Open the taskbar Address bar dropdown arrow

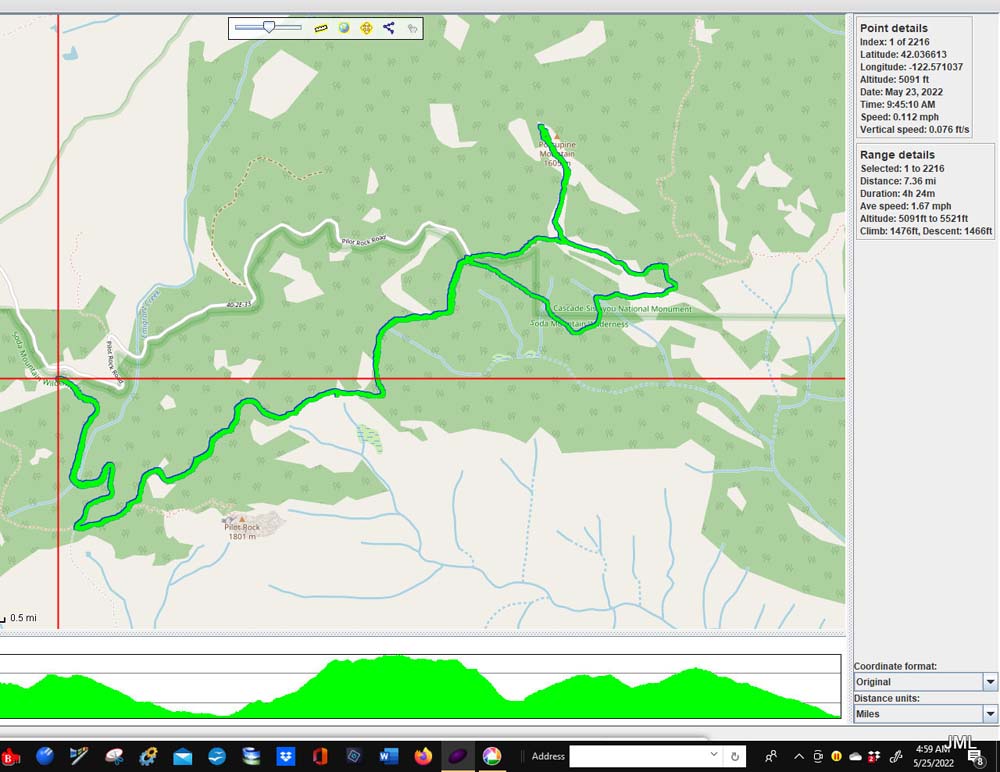(713, 755)
